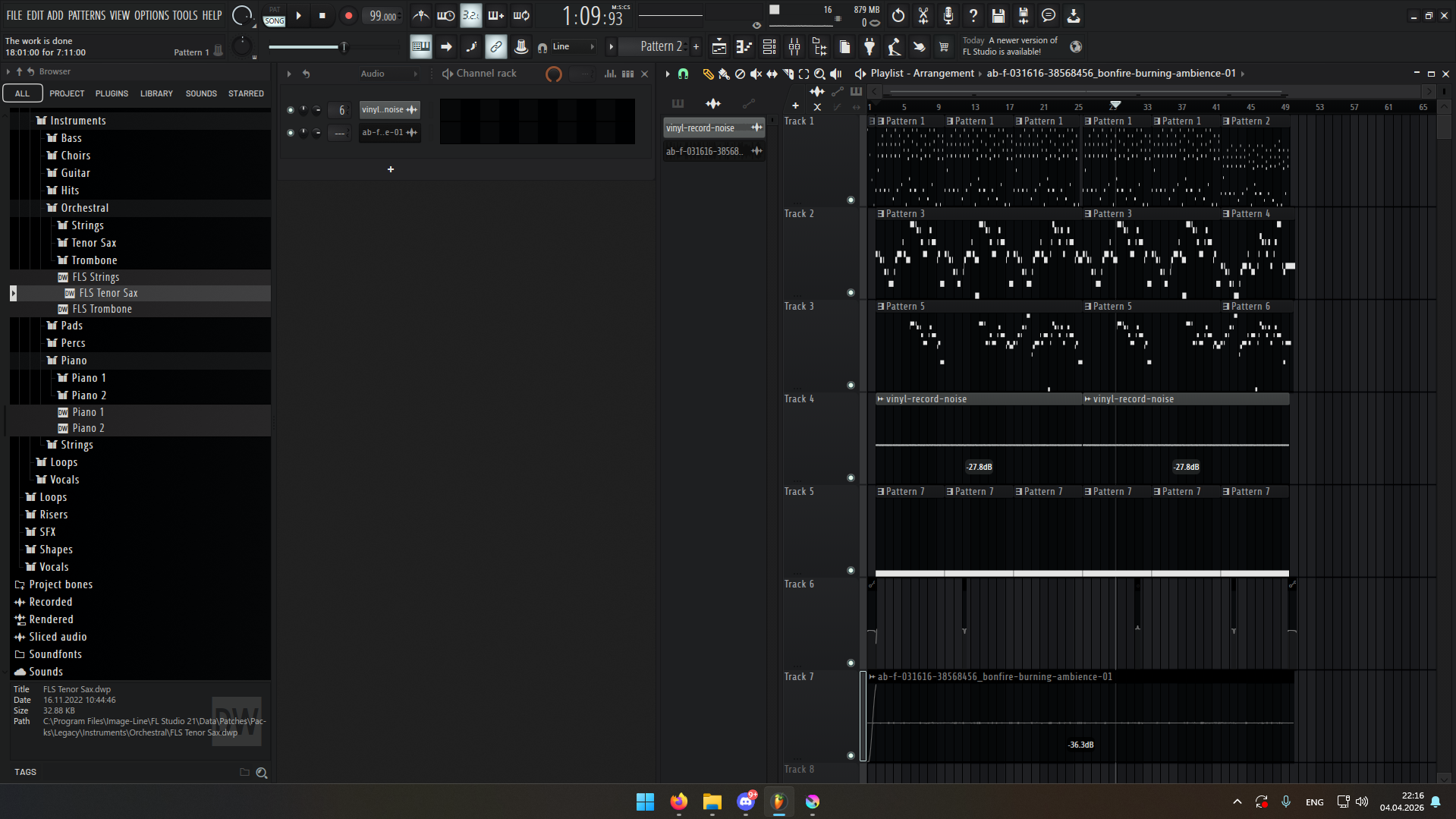Open the PATTERNS menu

(x=86, y=15)
